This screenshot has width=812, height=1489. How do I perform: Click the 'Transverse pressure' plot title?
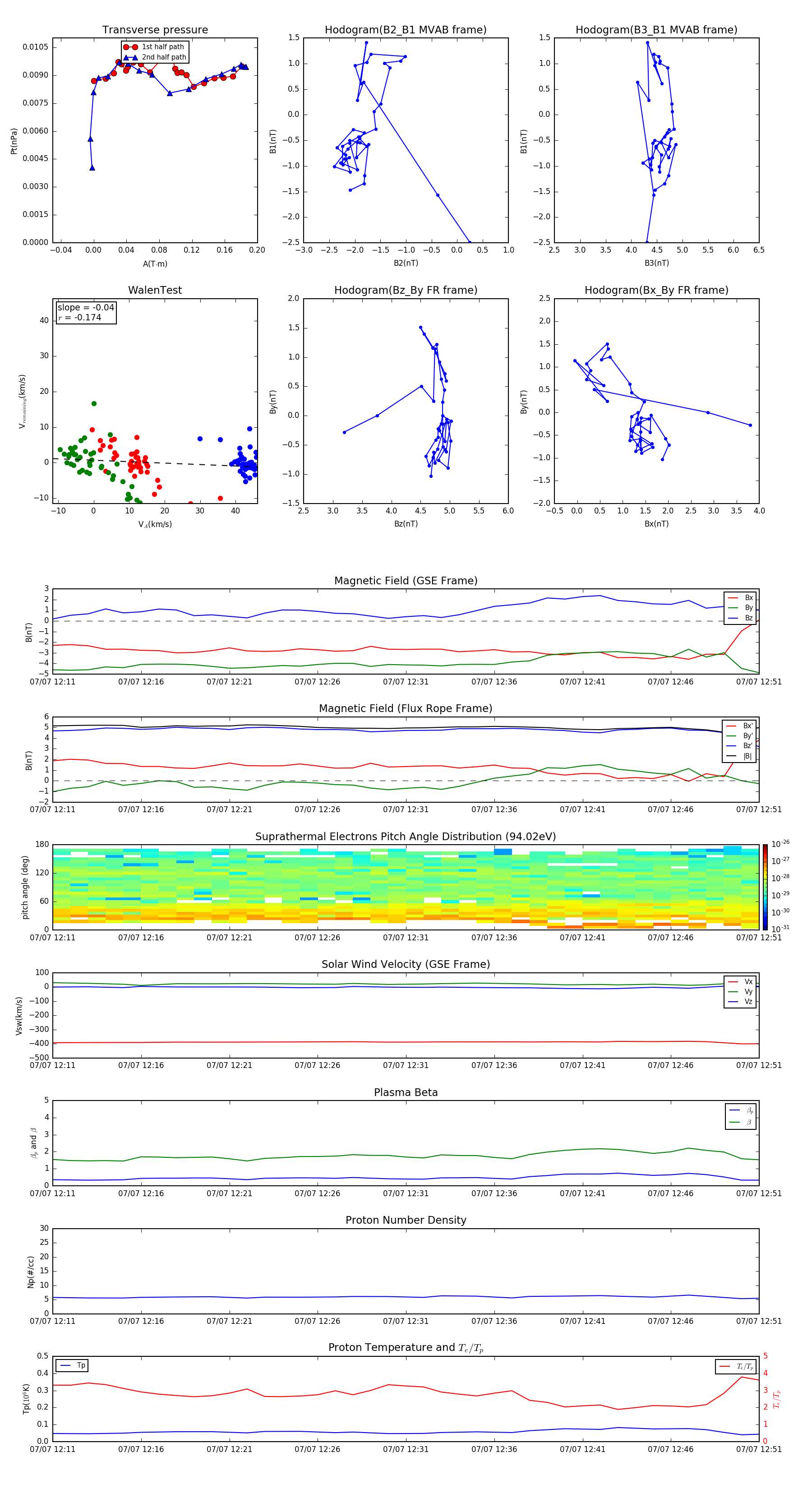(x=155, y=30)
